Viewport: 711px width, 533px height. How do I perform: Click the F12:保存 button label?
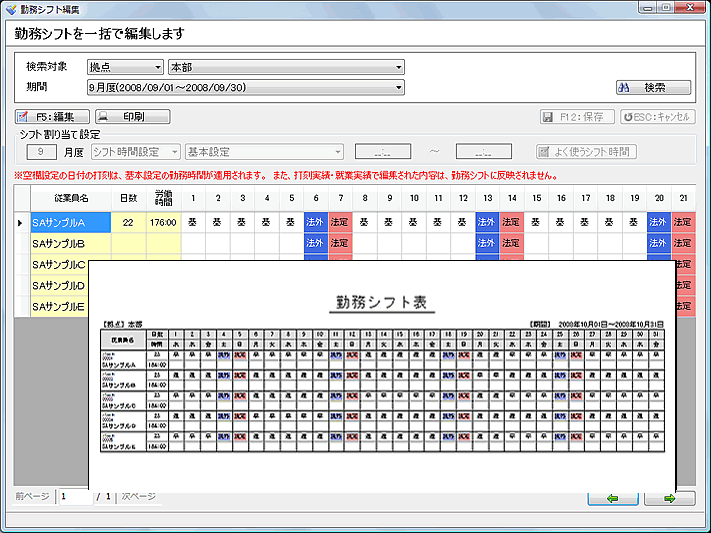(582, 117)
